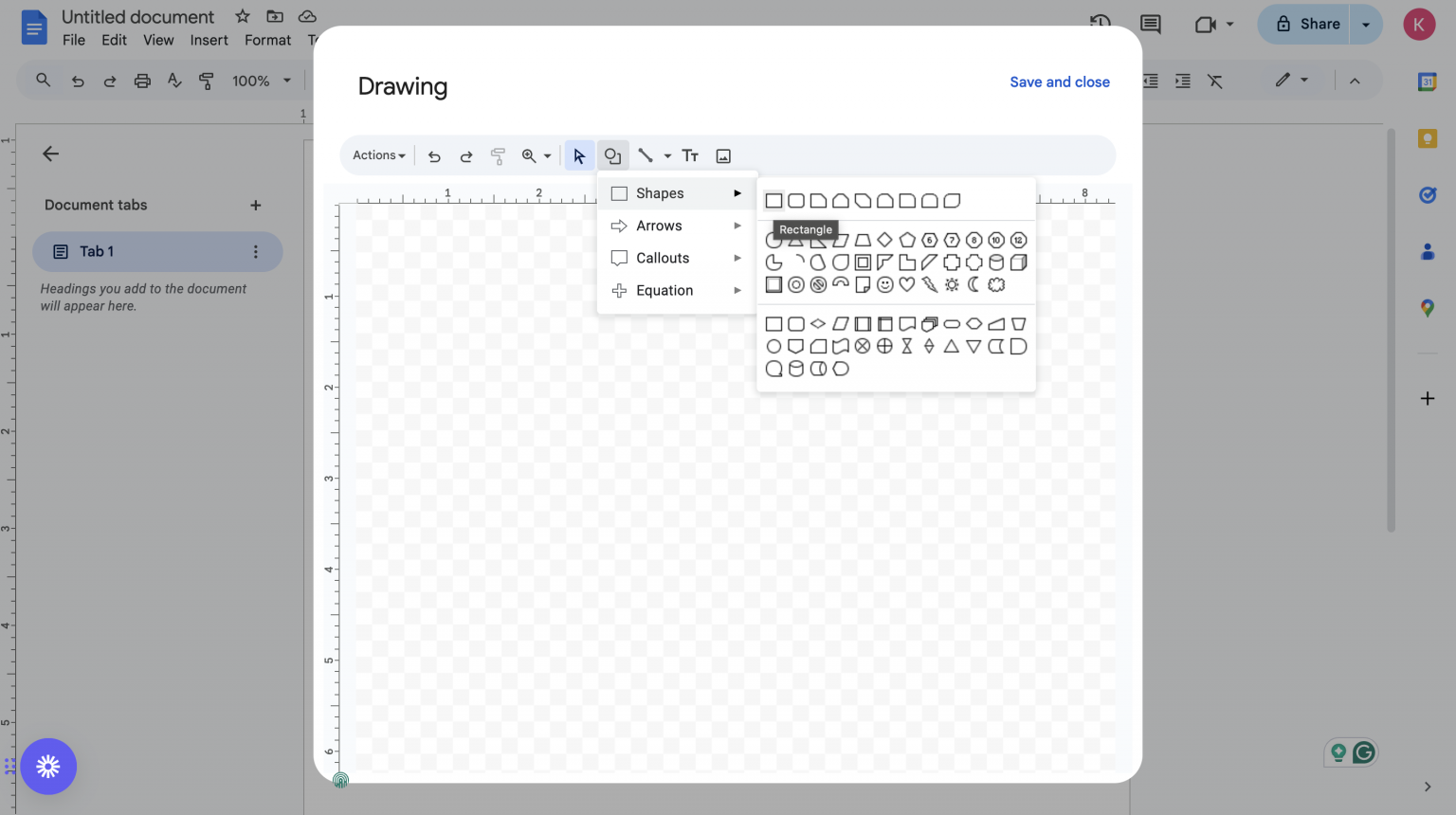
Task: Select the crescent moon shape
Action: (x=974, y=284)
